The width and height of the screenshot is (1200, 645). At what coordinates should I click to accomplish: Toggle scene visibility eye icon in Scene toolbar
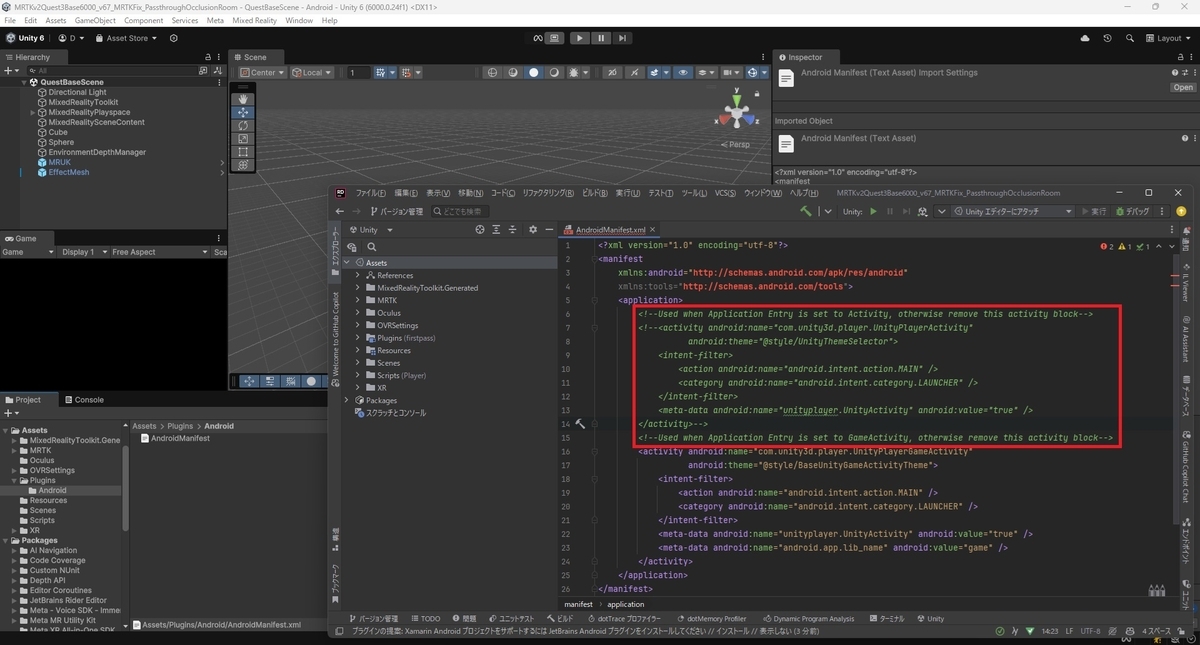(x=683, y=72)
